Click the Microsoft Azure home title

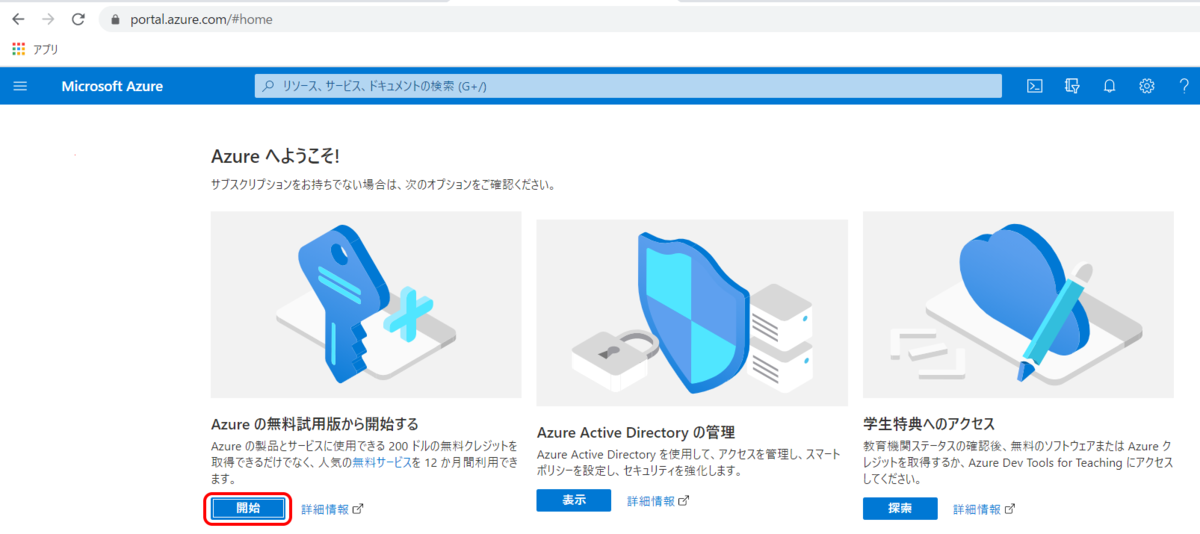(x=112, y=86)
